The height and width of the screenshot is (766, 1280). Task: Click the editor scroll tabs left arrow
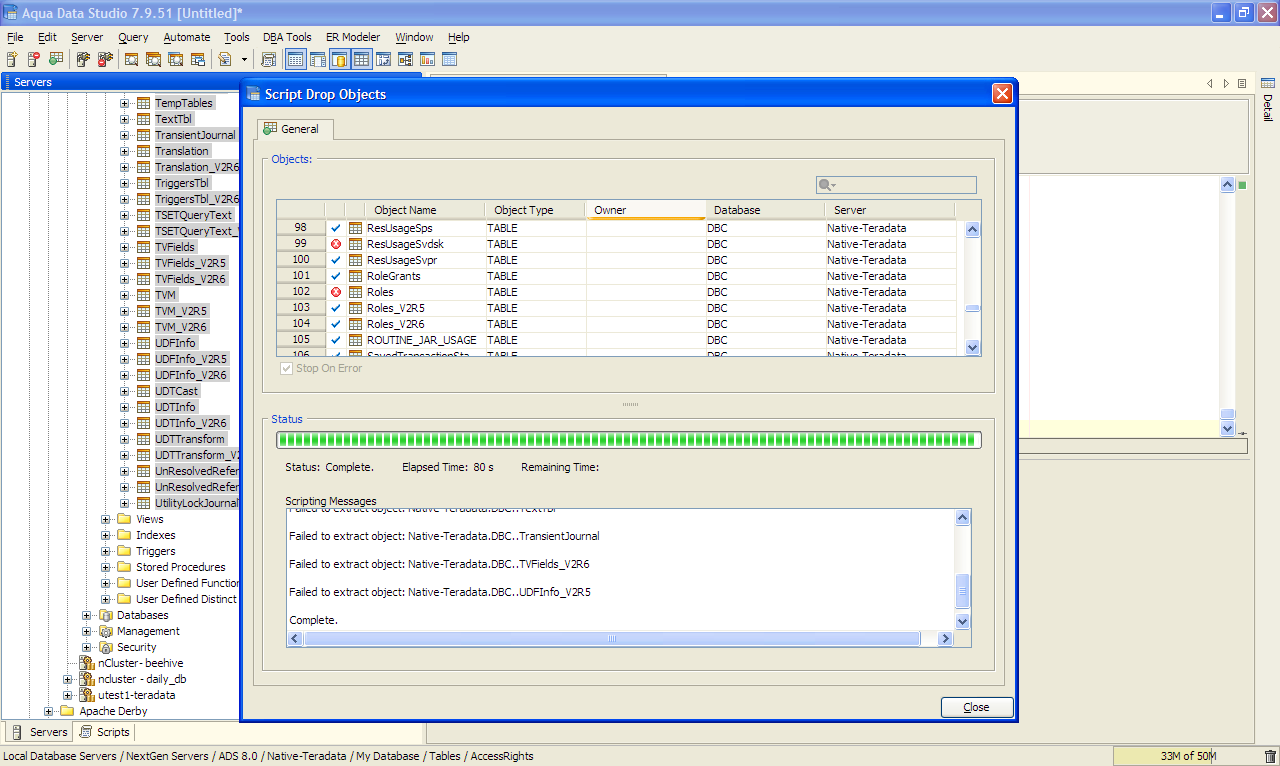pyautogui.click(x=1210, y=84)
